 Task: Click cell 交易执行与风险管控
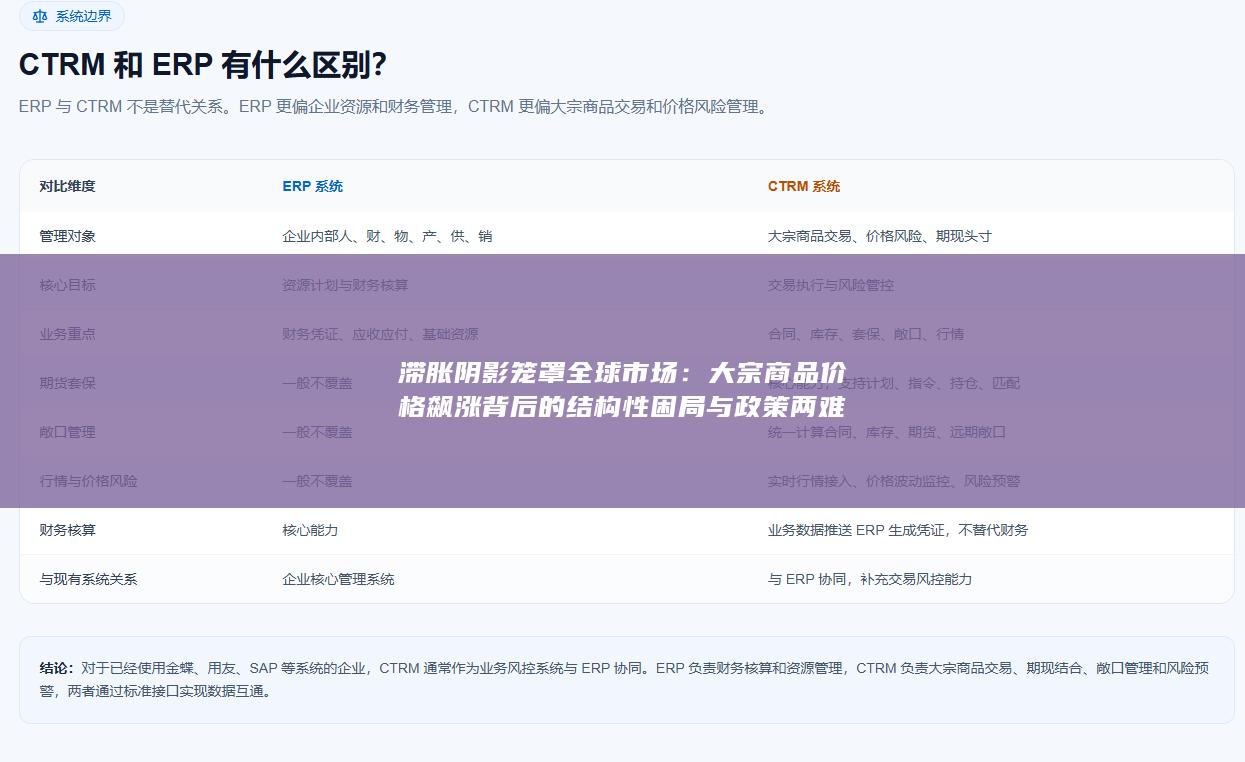[x=831, y=285]
